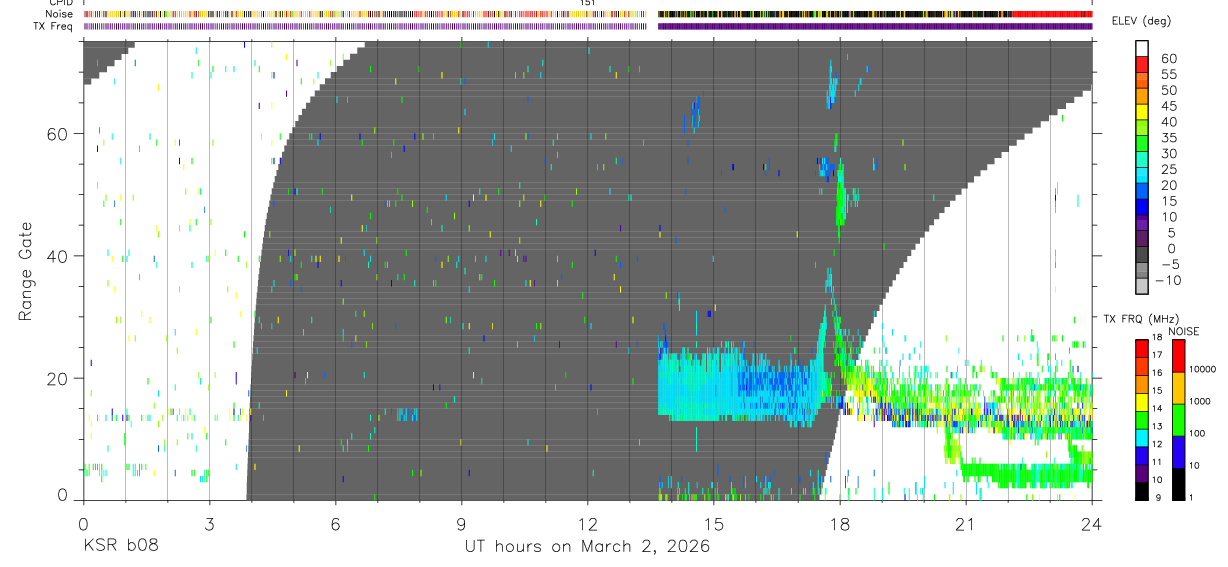
Task: Click the y-axis Range Gate tick label '40'
Action: click(x=58, y=256)
